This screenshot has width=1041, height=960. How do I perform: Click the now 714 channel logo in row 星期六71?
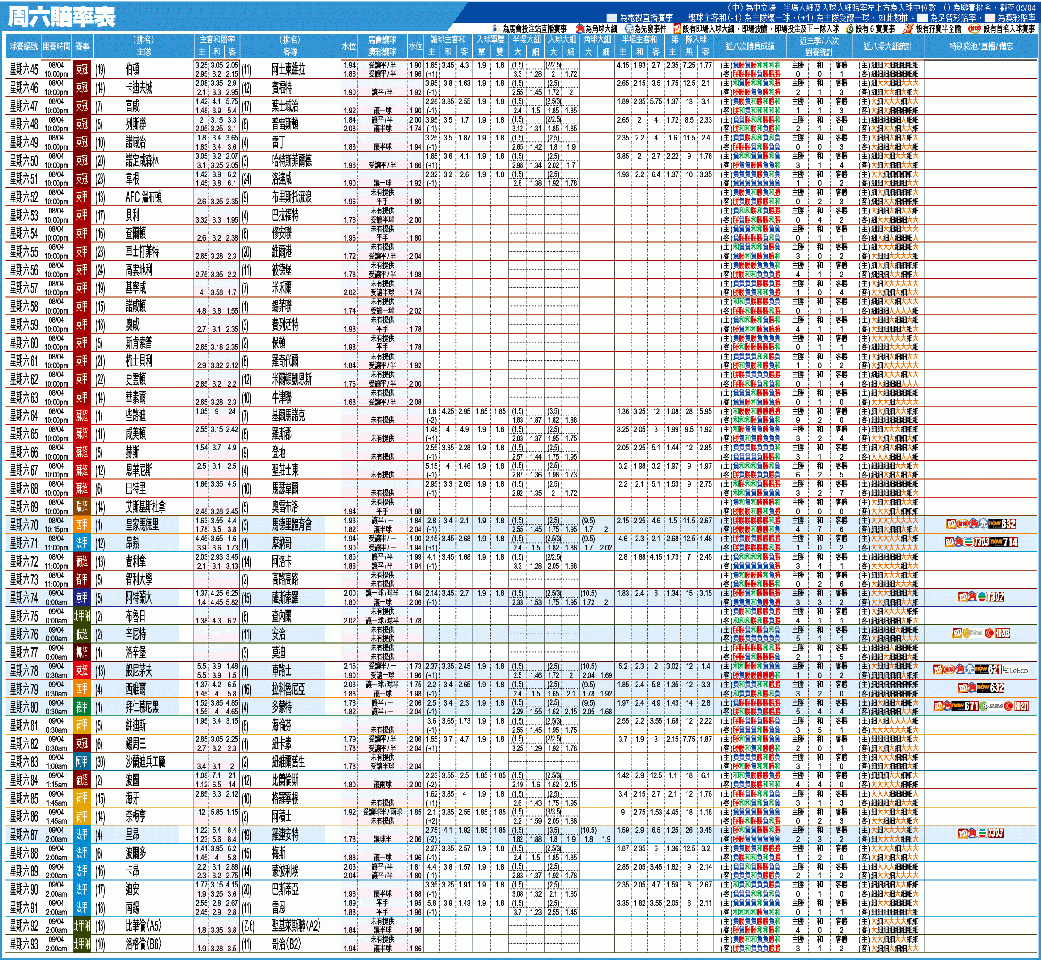pos(1004,542)
